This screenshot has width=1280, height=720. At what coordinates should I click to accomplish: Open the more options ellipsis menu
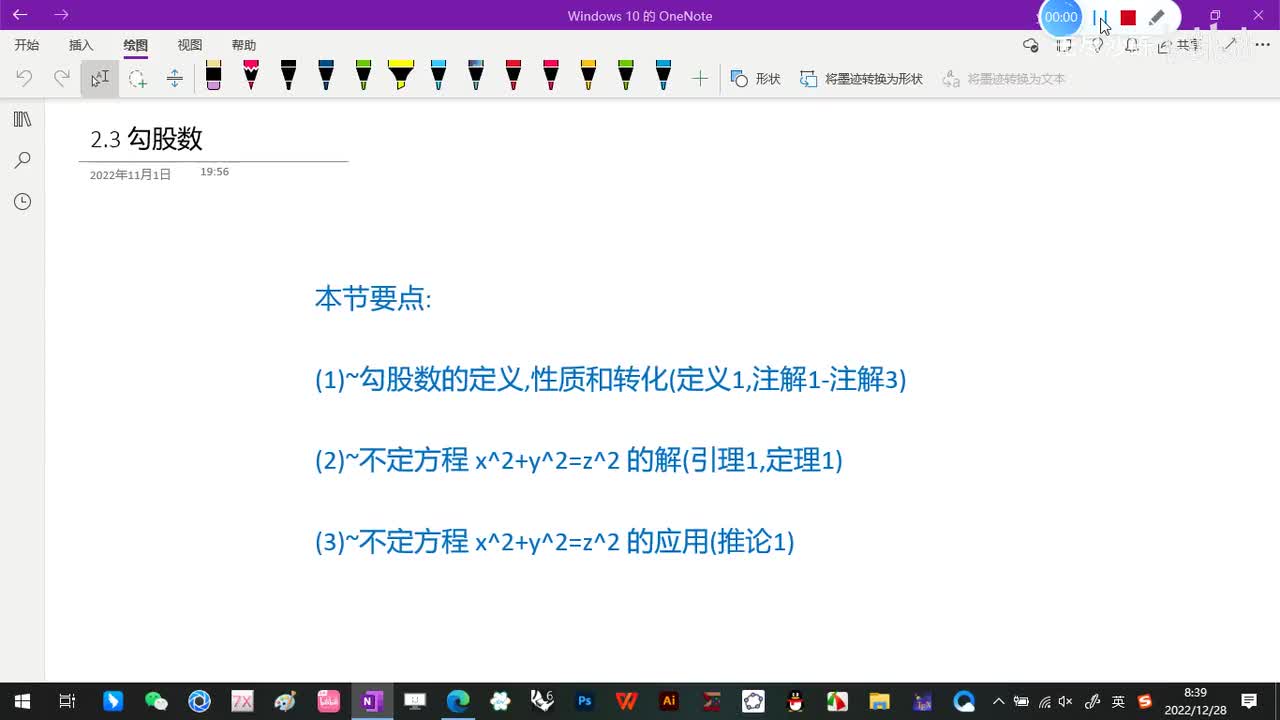[x=1262, y=45]
